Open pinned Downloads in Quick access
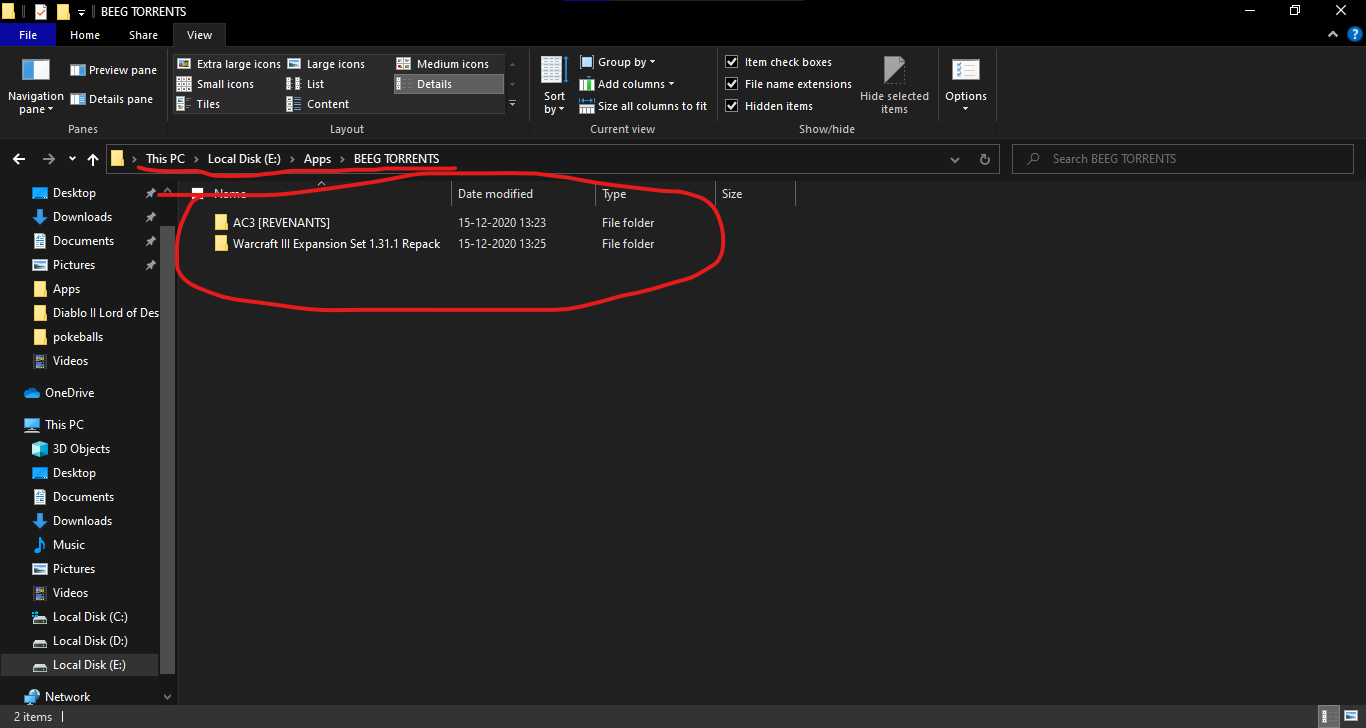The image size is (1366, 728). (x=82, y=217)
